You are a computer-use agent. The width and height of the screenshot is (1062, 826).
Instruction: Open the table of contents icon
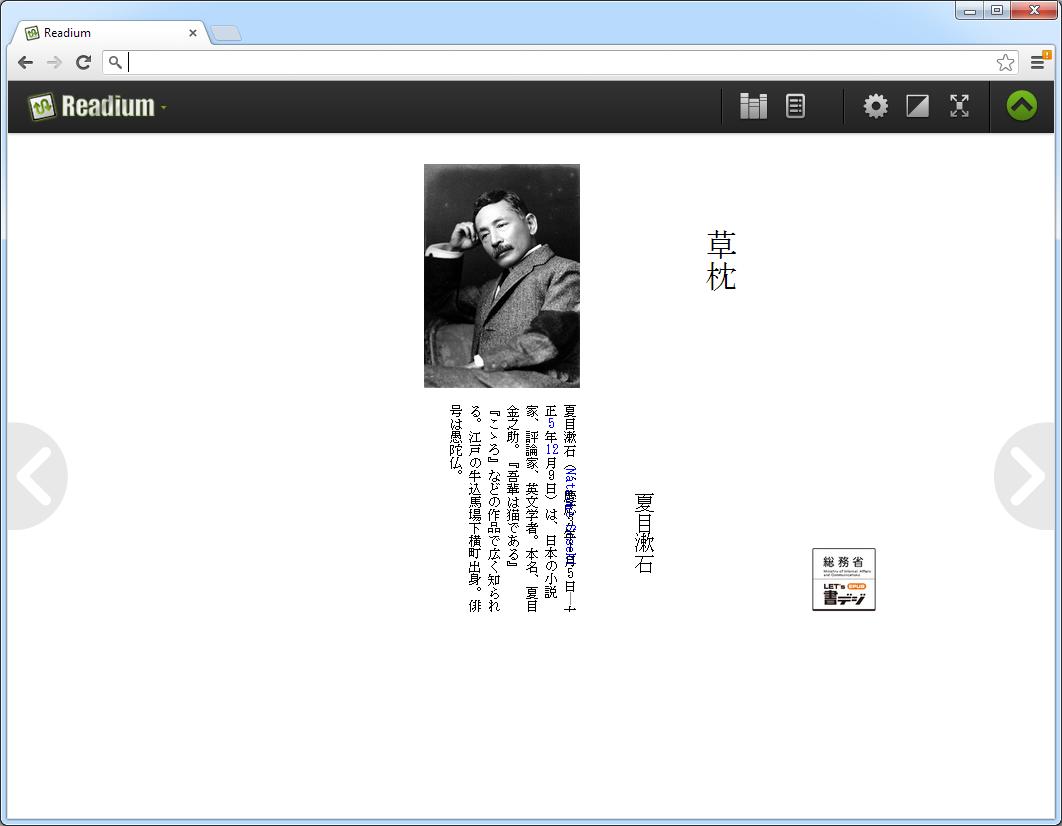pos(795,106)
